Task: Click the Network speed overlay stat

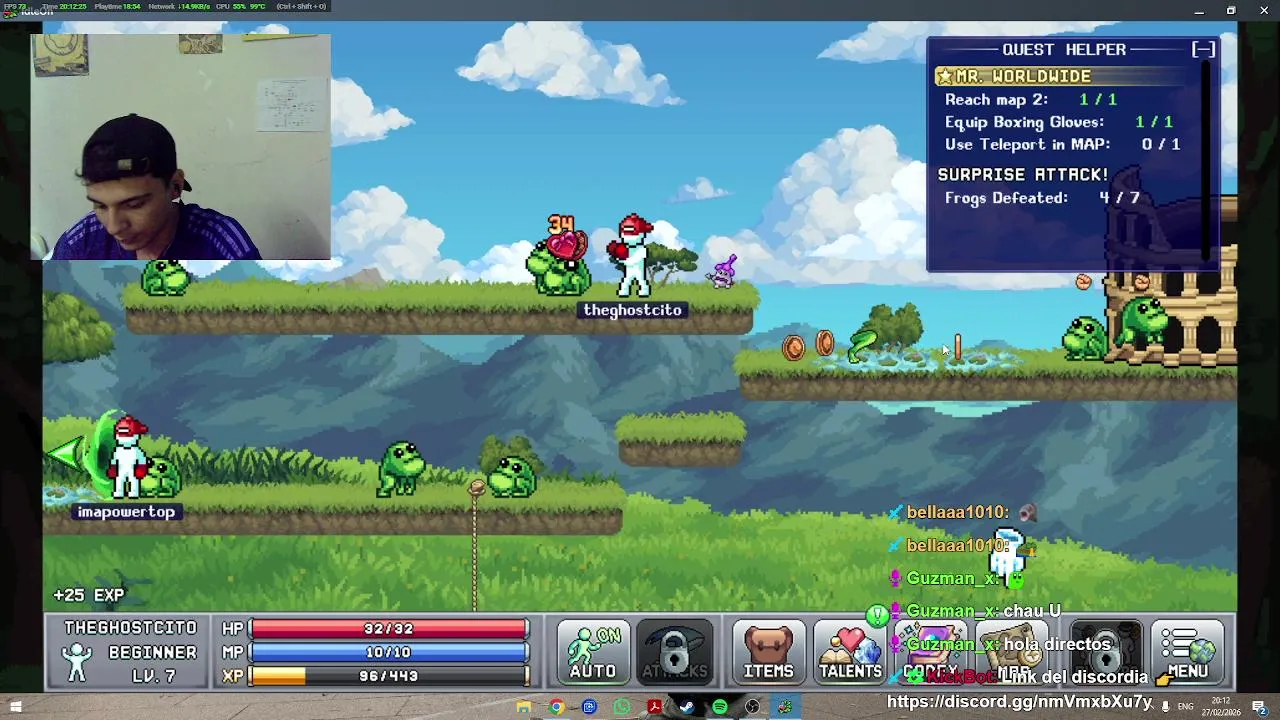Action: [178, 6]
